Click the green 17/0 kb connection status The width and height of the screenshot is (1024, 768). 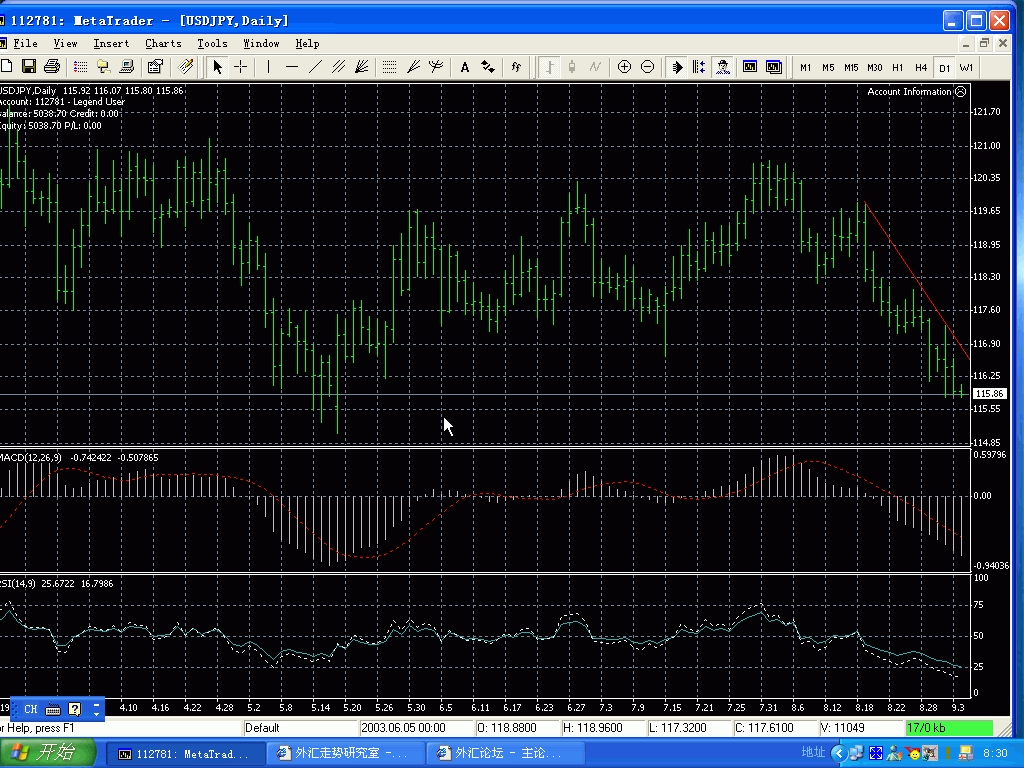coord(950,728)
